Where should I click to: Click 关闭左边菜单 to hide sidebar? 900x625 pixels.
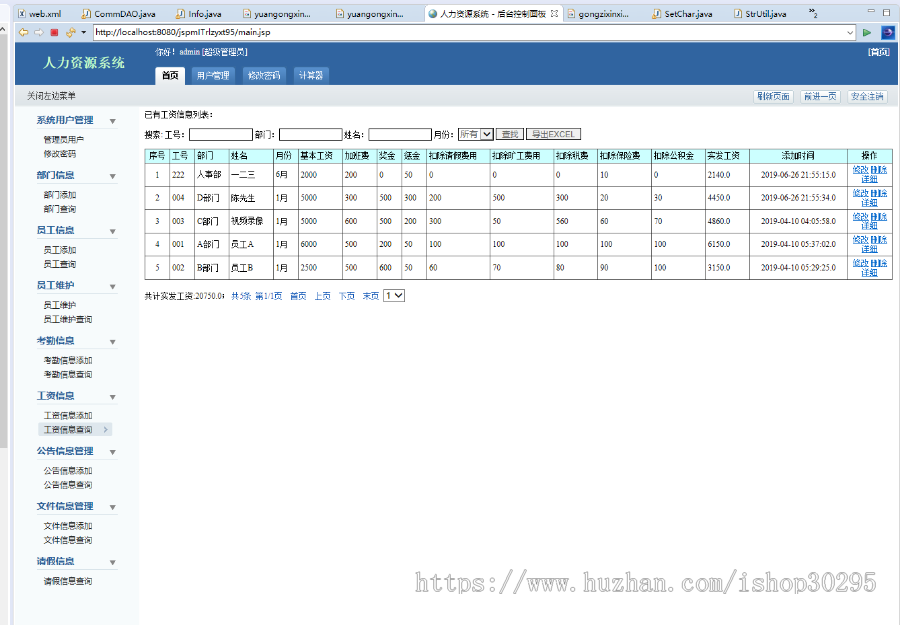coord(51,96)
